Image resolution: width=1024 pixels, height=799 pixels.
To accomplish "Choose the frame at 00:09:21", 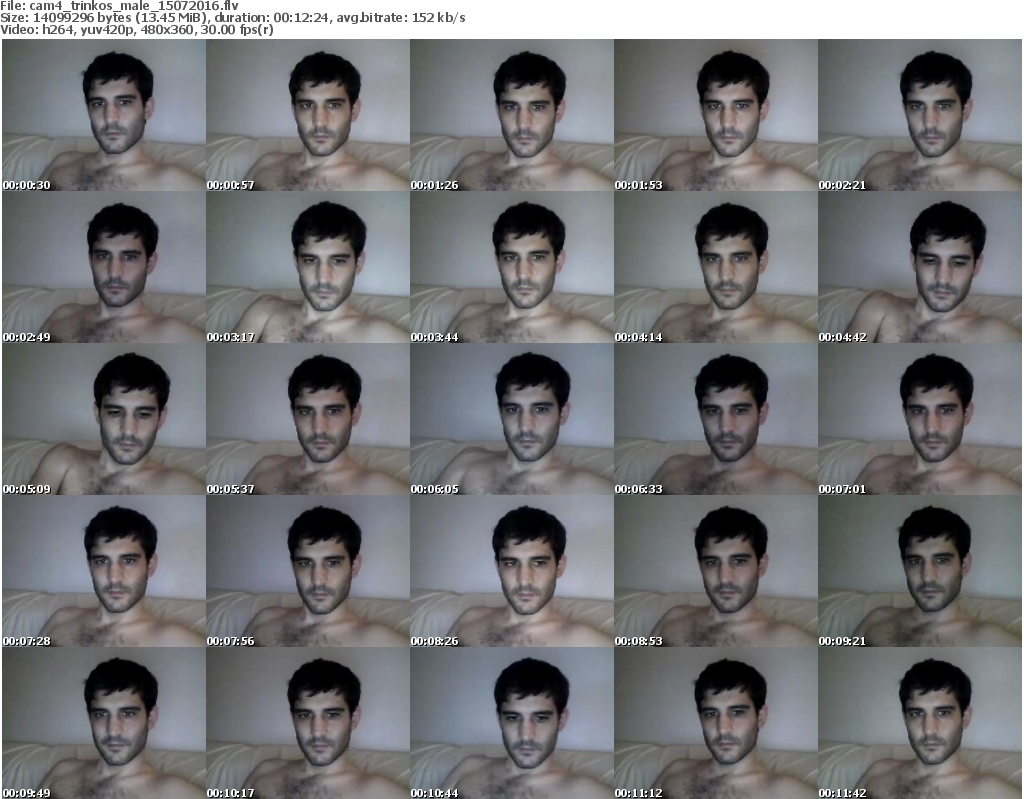I will (920, 572).
